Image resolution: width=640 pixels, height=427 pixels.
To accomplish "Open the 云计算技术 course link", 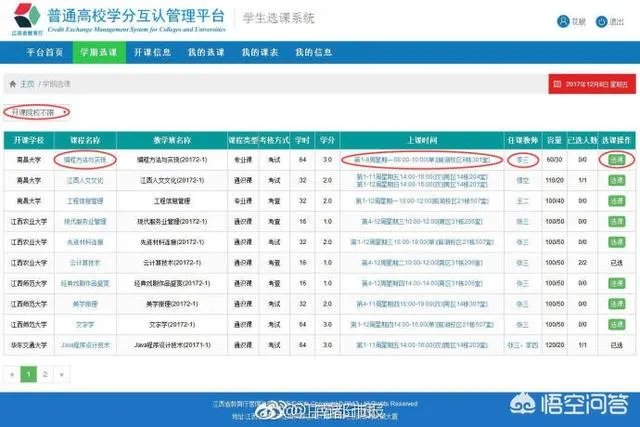I will [85, 262].
